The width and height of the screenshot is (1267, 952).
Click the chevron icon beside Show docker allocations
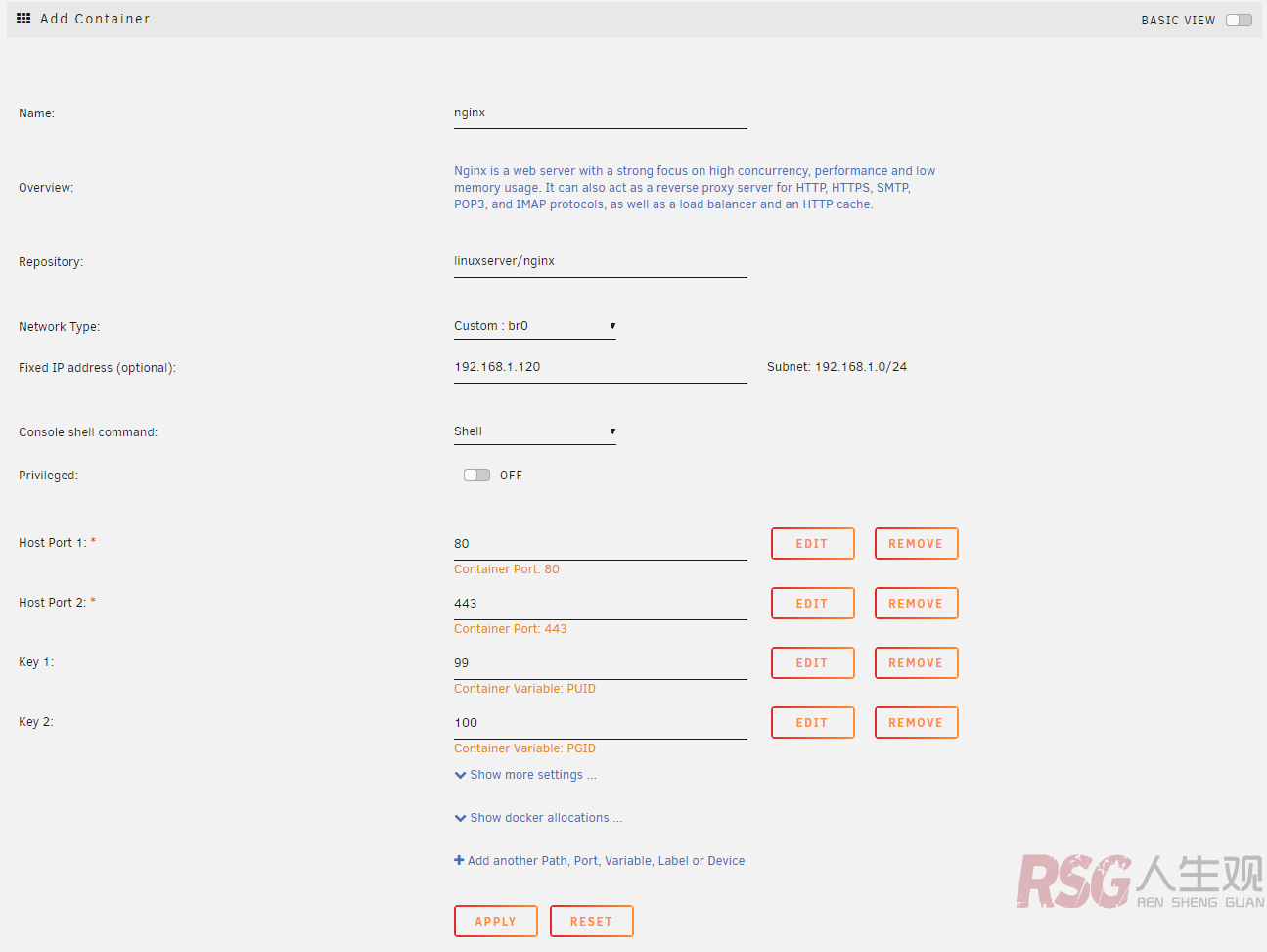click(x=460, y=818)
